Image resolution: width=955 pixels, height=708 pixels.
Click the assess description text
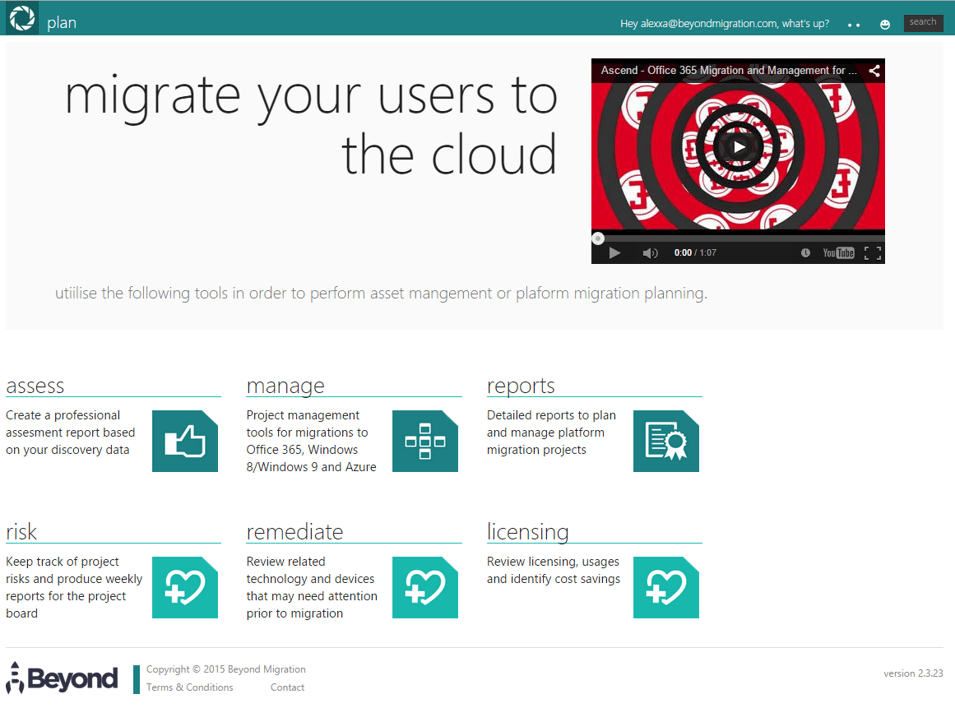point(71,433)
